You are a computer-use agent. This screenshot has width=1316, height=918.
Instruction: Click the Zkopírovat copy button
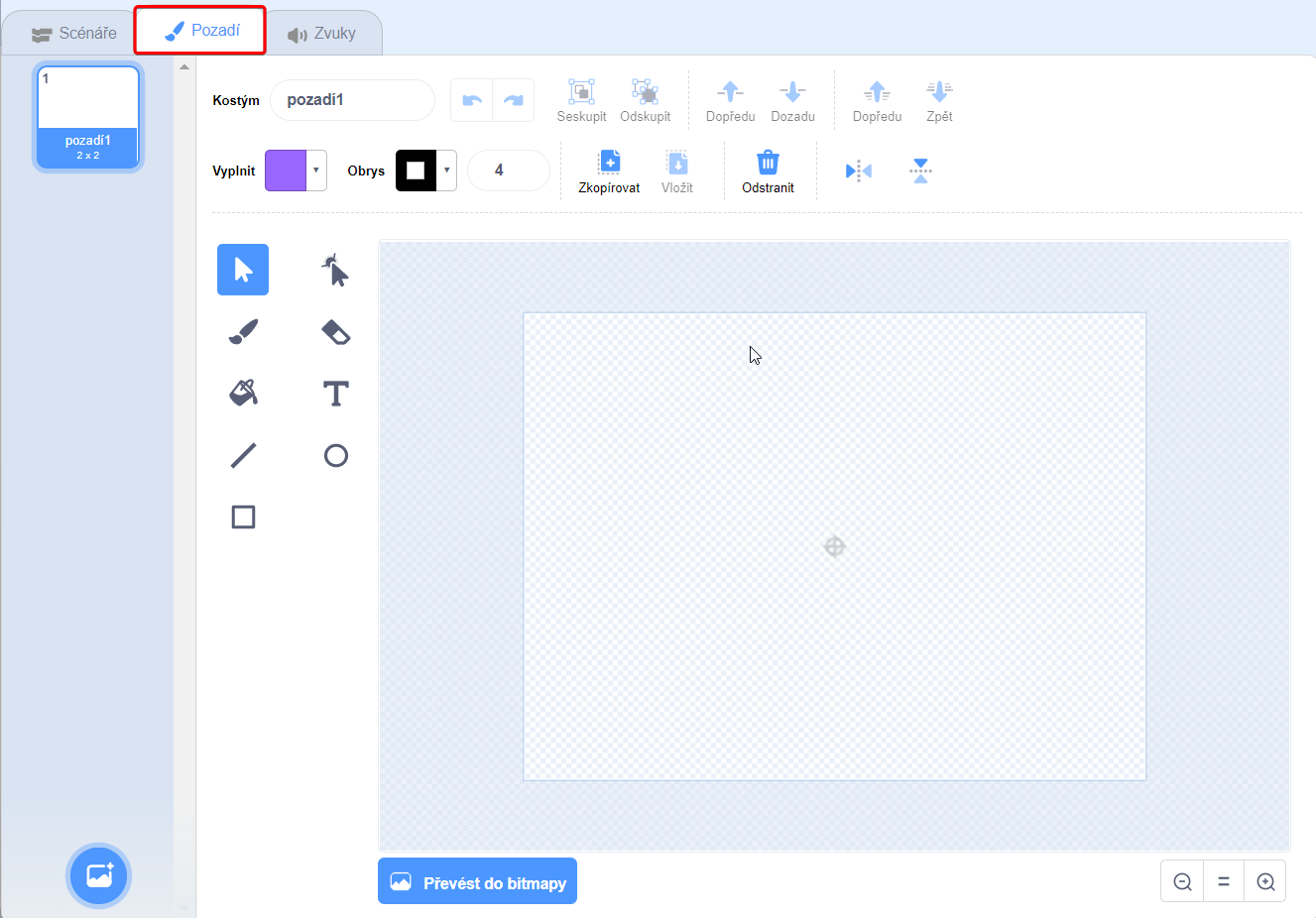click(609, 172)
